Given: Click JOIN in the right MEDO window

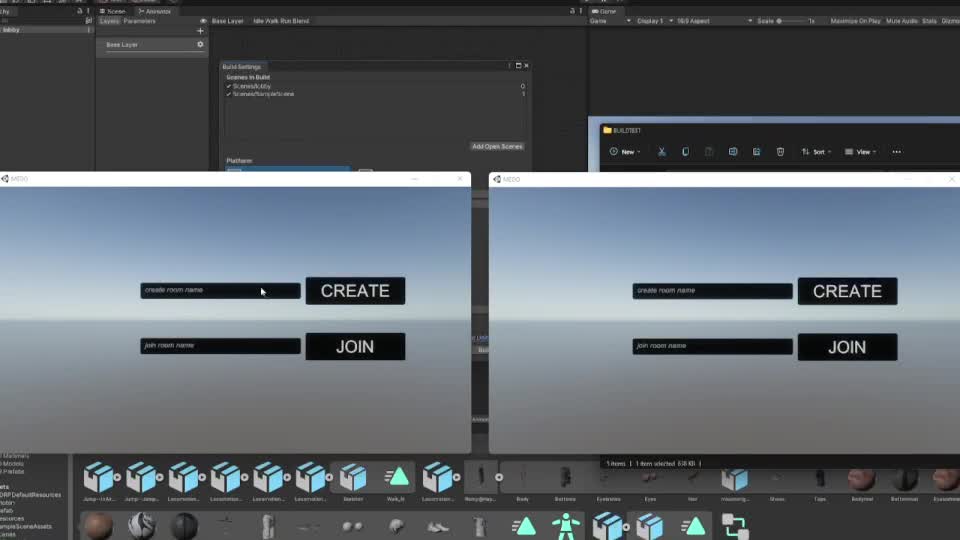Looking at the screenshot, I should (x=847, y=347).
